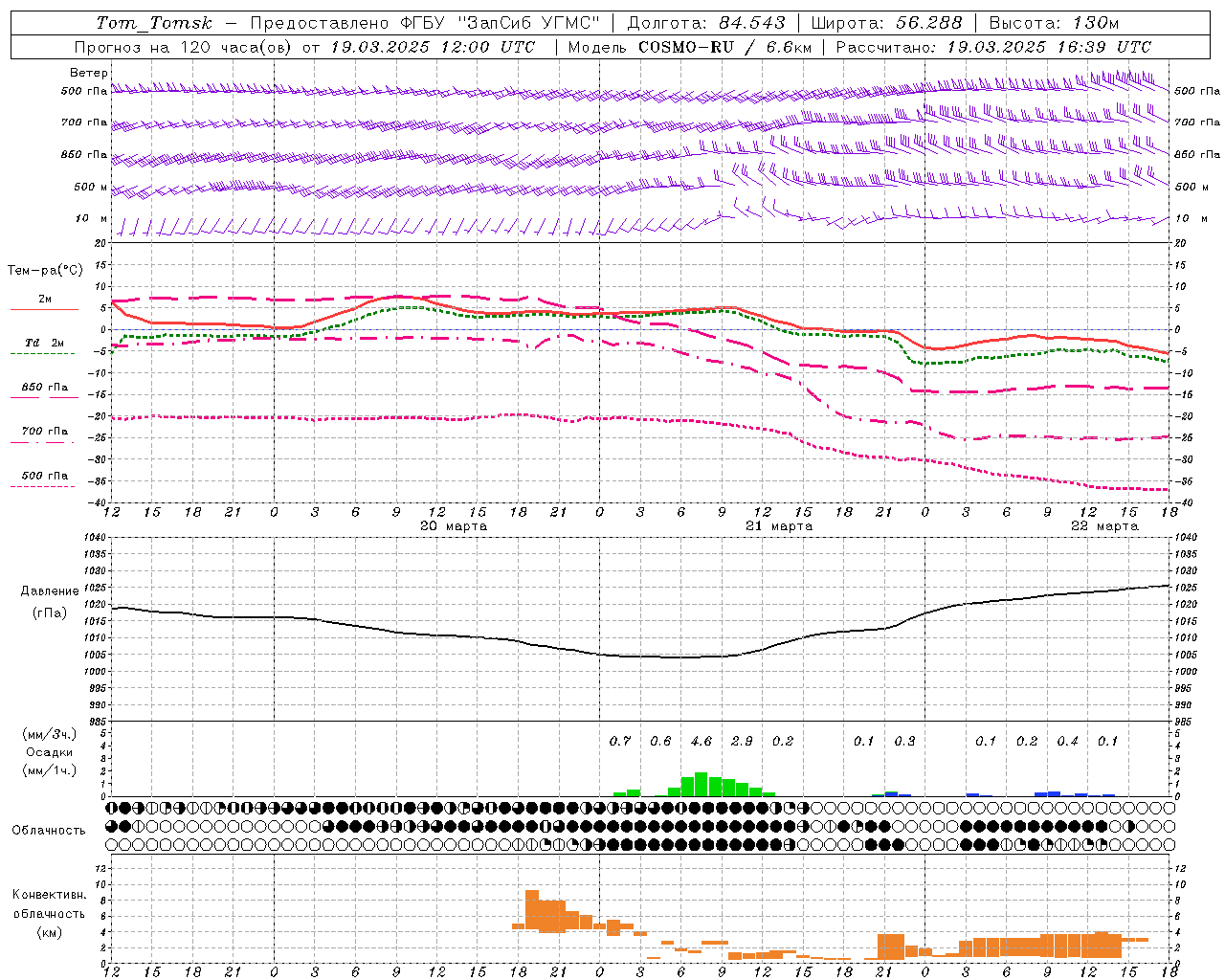The image size is (1225, 980).
Task: Select the forecast start time 19.03.2025 12:00 UTC
Action: click(x=433, y=47)
